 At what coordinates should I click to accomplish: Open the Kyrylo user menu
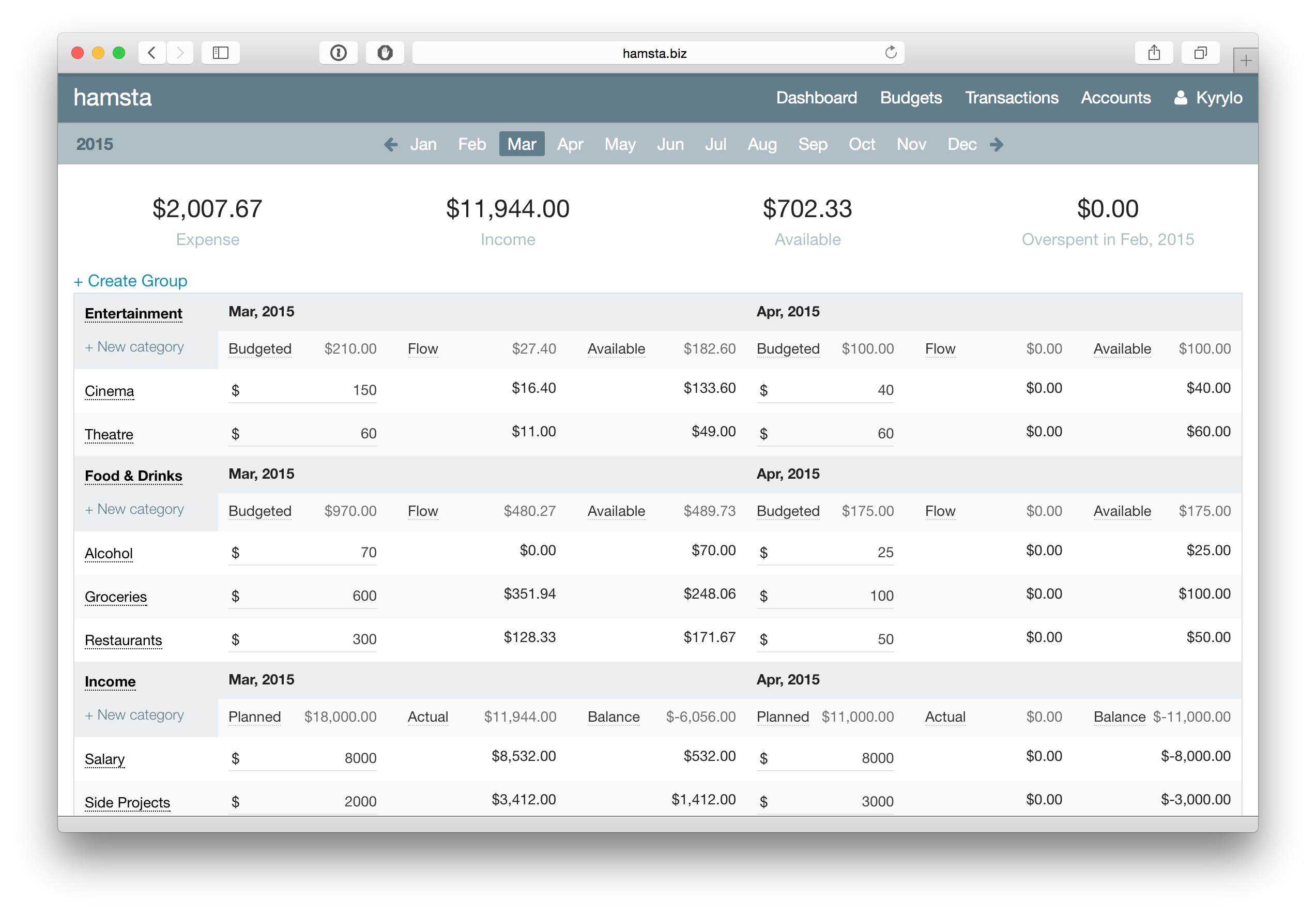(x=1208, y=98)
